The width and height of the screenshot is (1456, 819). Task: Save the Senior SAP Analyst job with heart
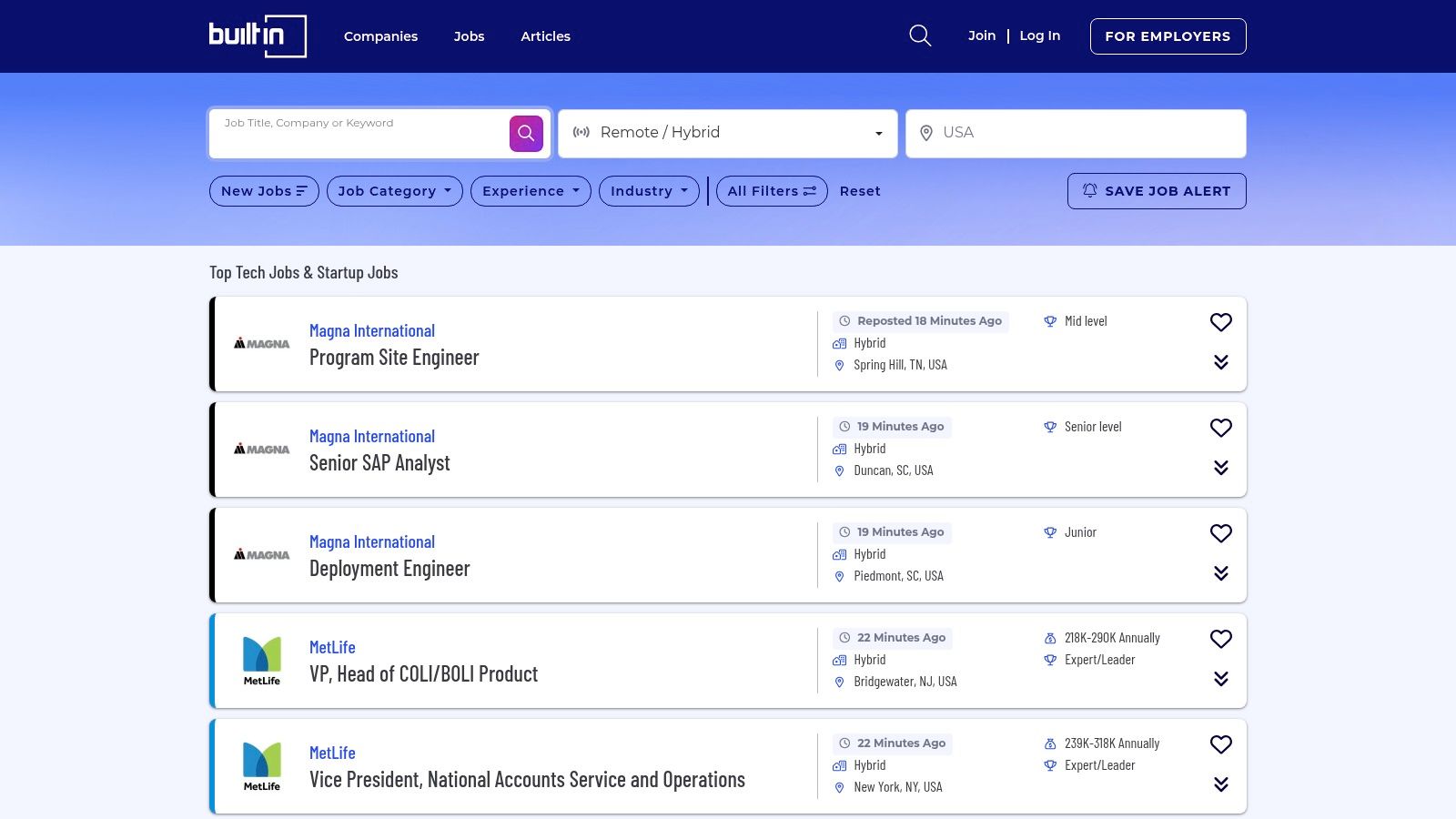(x=1221, y=428)
